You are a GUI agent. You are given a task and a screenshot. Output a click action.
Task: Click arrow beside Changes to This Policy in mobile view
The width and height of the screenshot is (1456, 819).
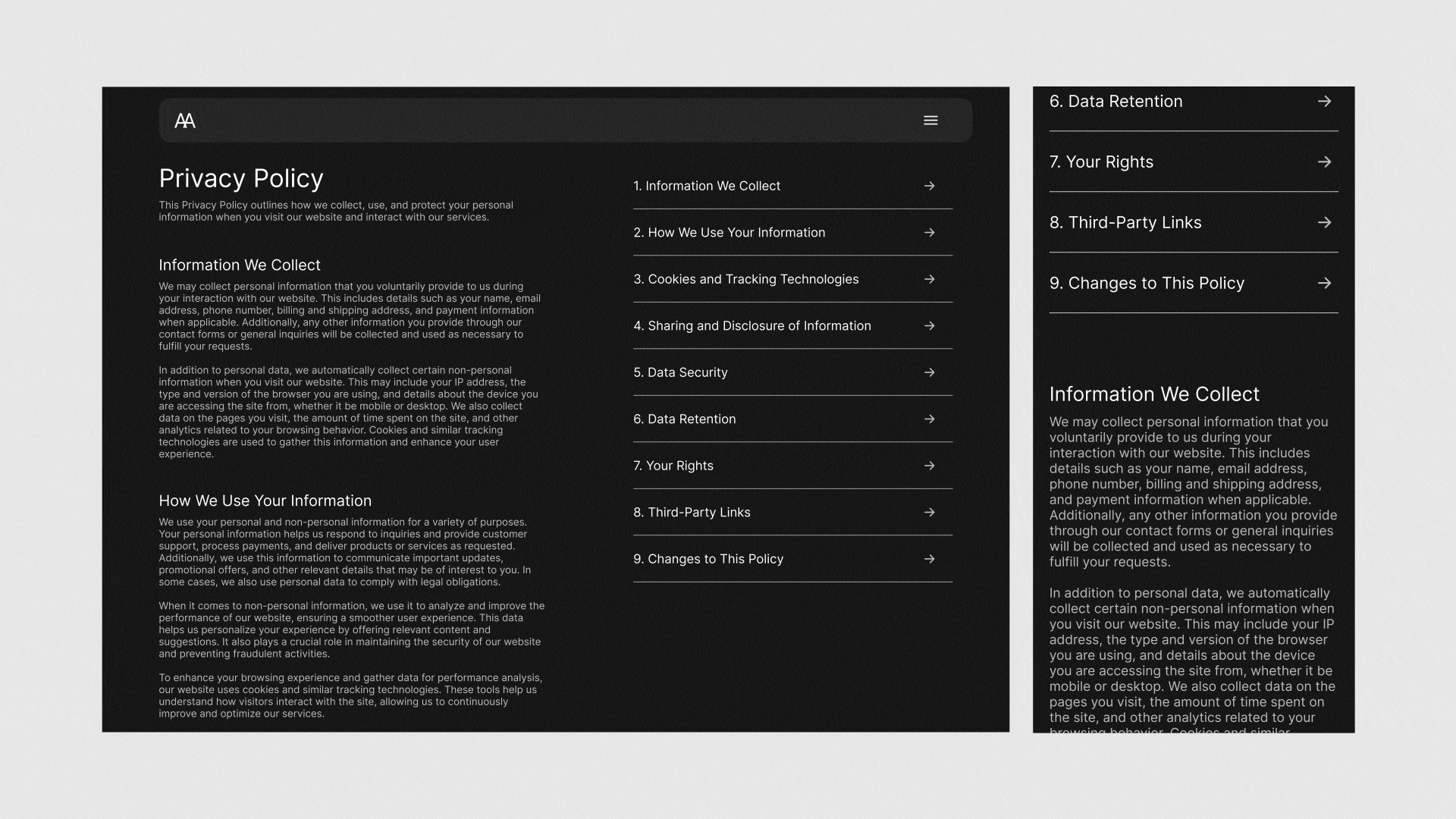point(1324,284)
